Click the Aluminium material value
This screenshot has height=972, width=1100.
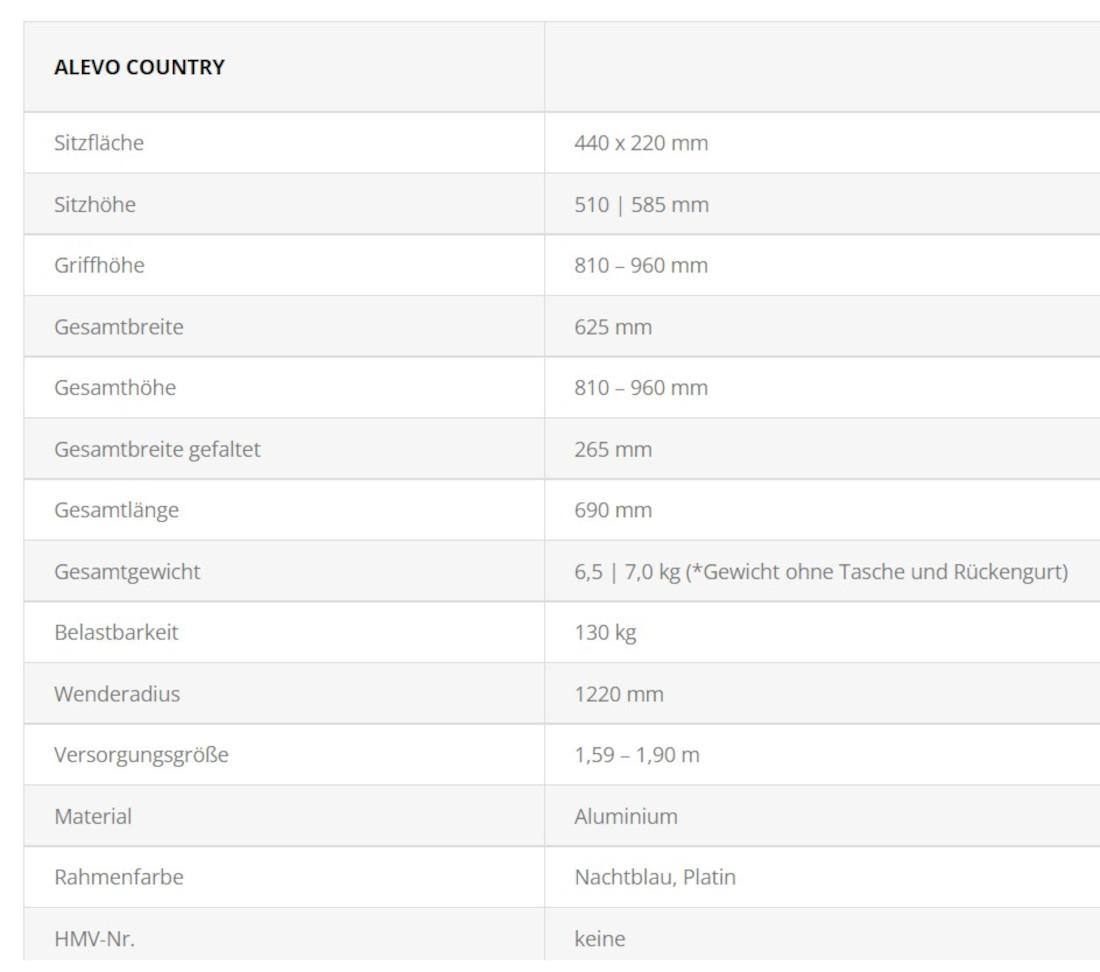626,817
